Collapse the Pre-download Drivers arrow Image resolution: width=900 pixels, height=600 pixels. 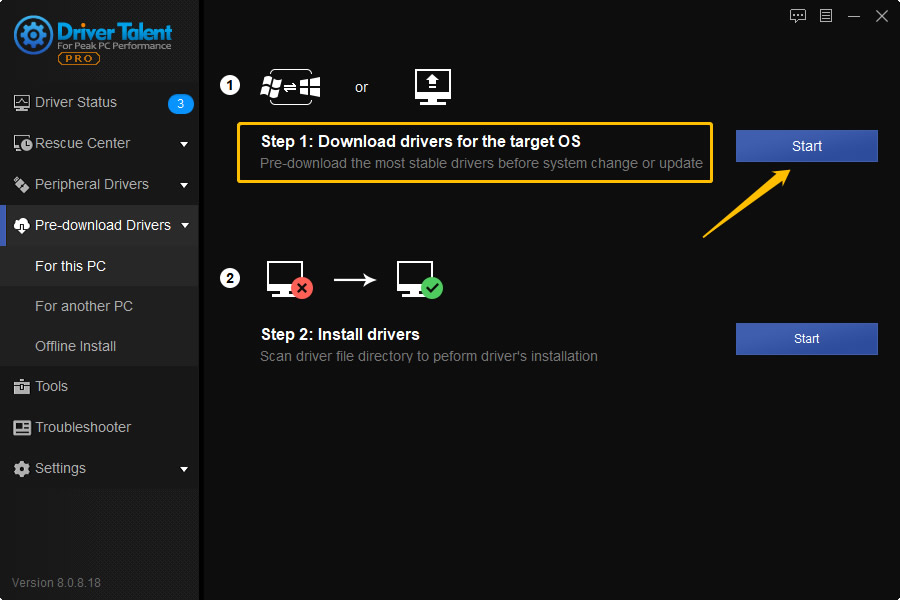[x=185, y=226]
